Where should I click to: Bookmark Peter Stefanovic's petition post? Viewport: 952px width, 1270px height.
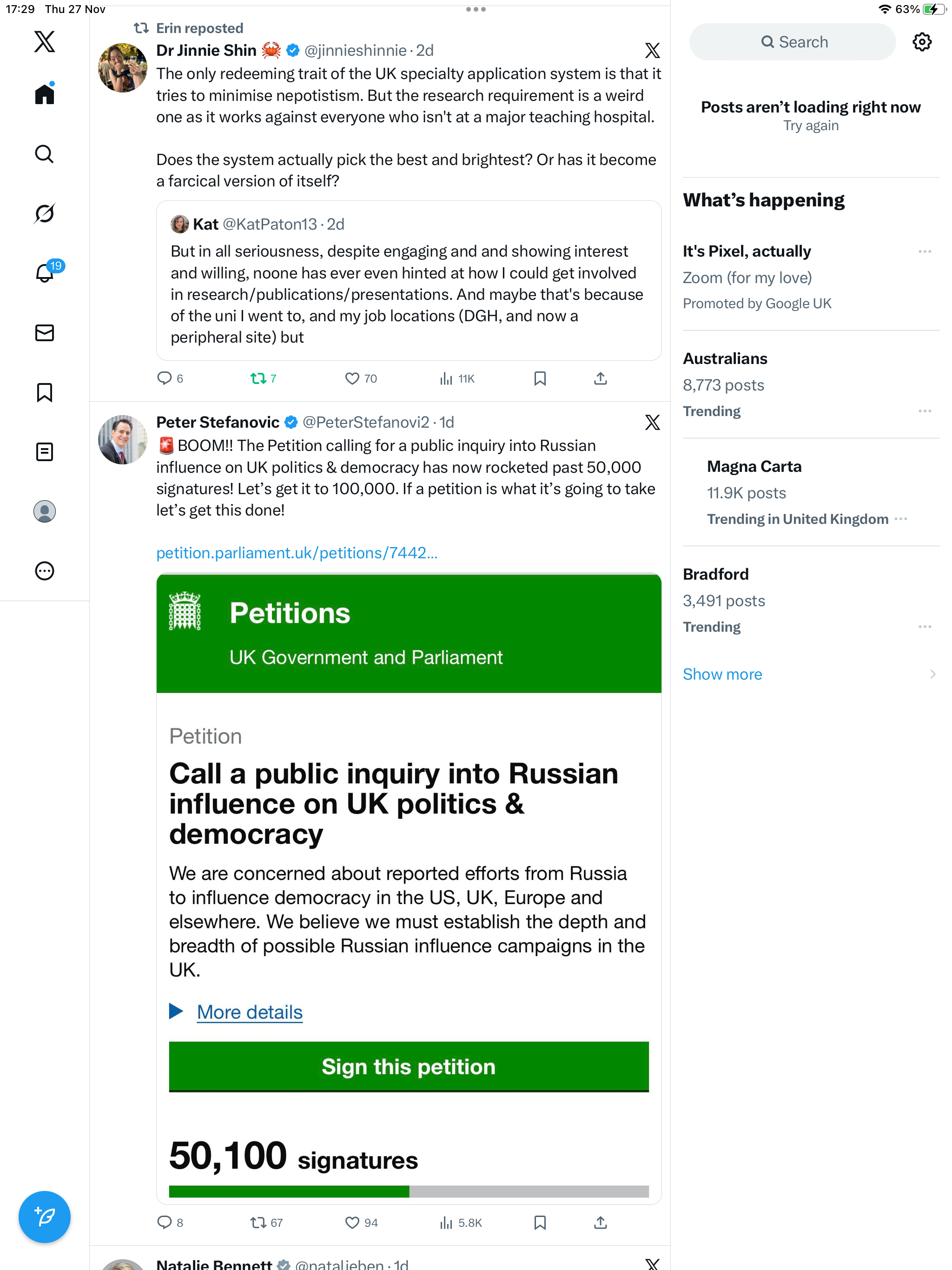tap(540, 1223)
